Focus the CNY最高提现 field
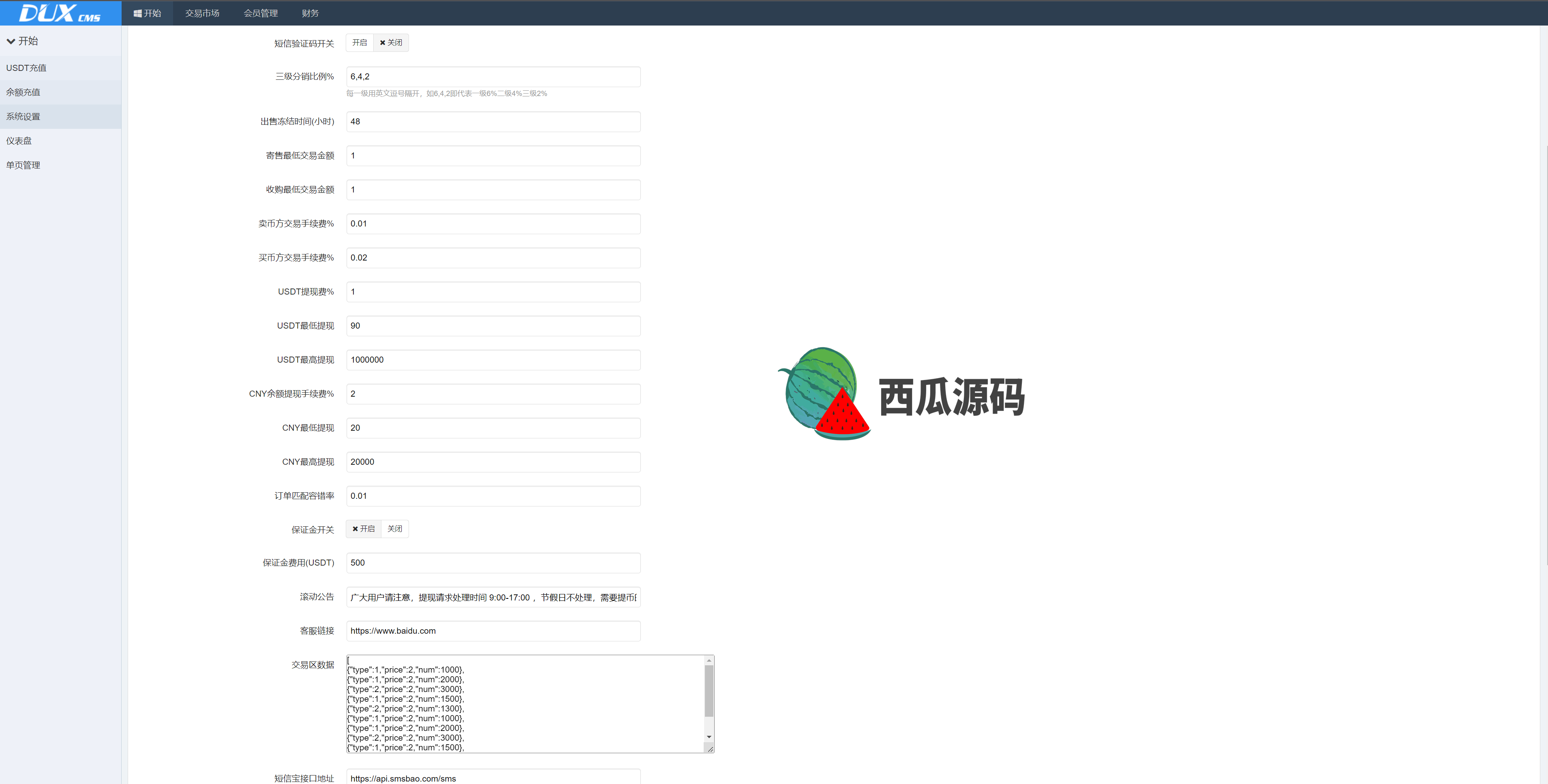 pyautogui.click(x=493, y=462)
